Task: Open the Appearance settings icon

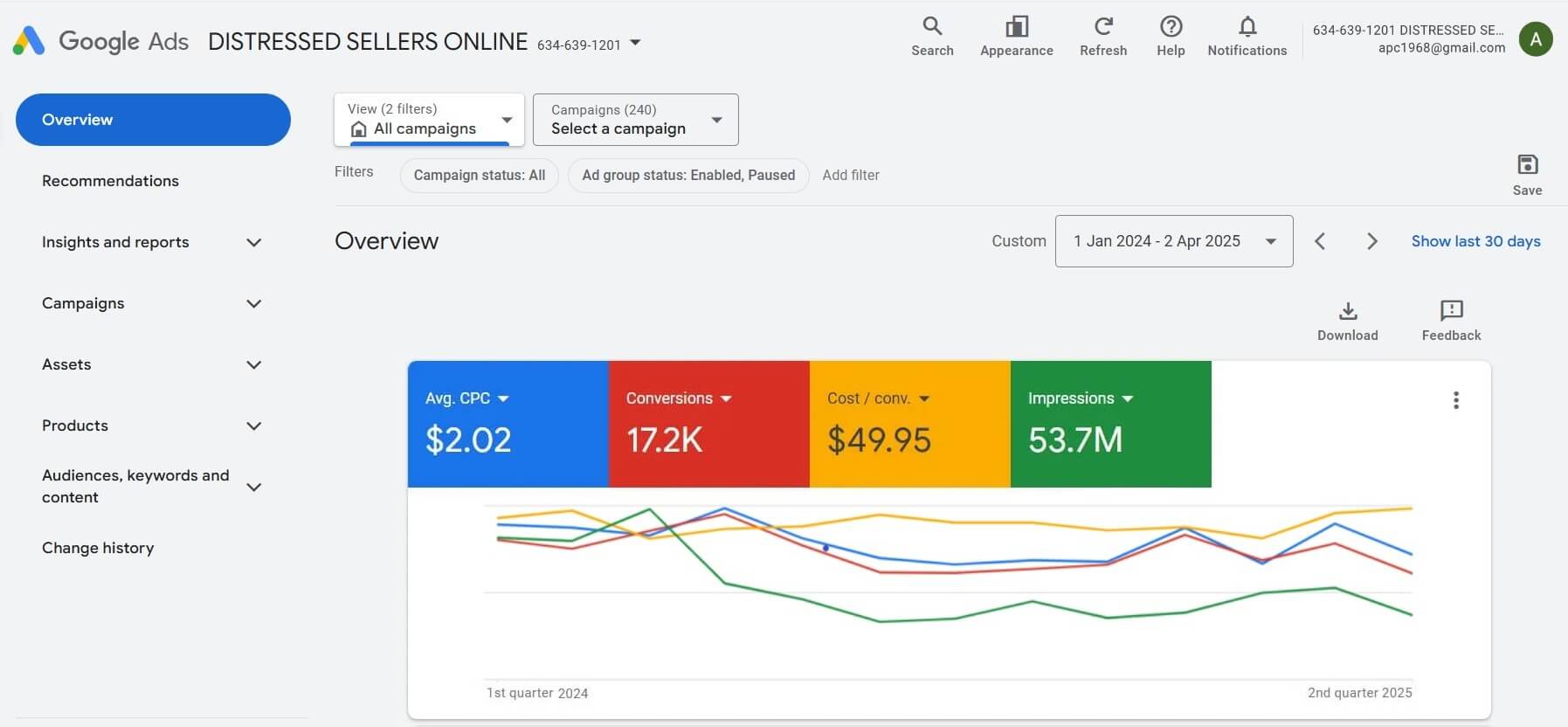Action: click(1016, 37)
